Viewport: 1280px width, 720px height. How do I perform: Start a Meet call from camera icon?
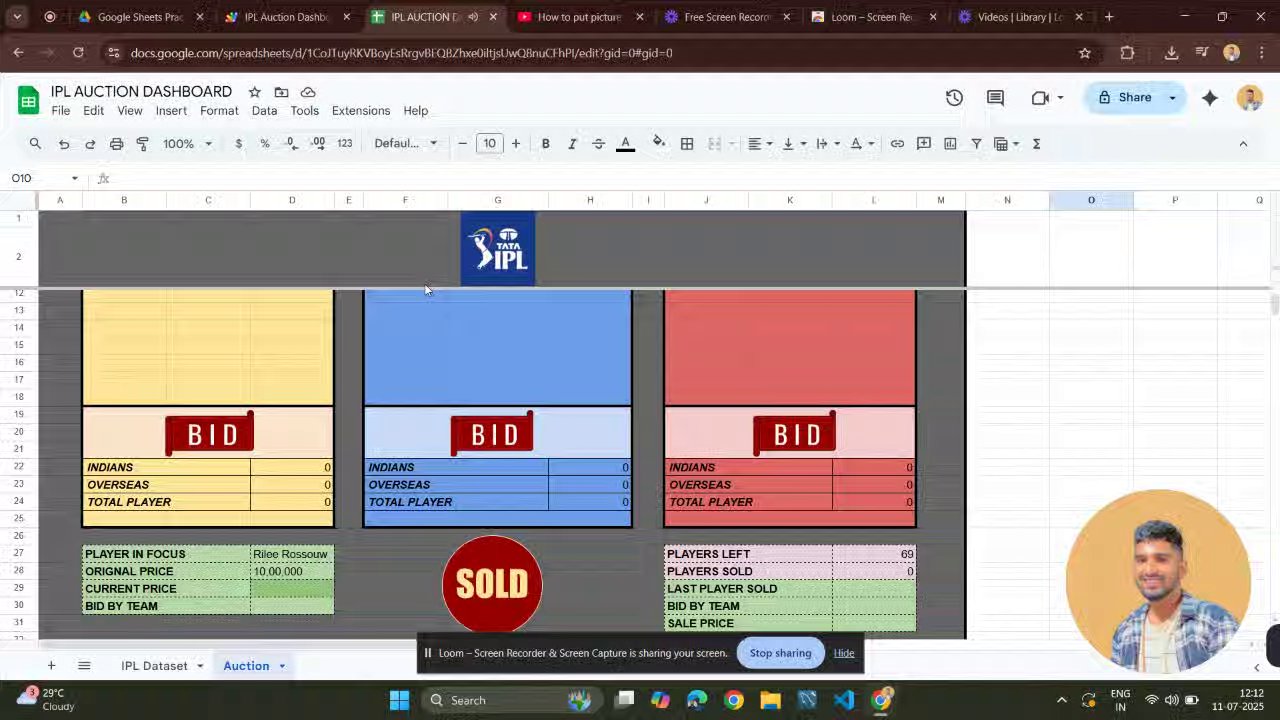coord(1040,97)
